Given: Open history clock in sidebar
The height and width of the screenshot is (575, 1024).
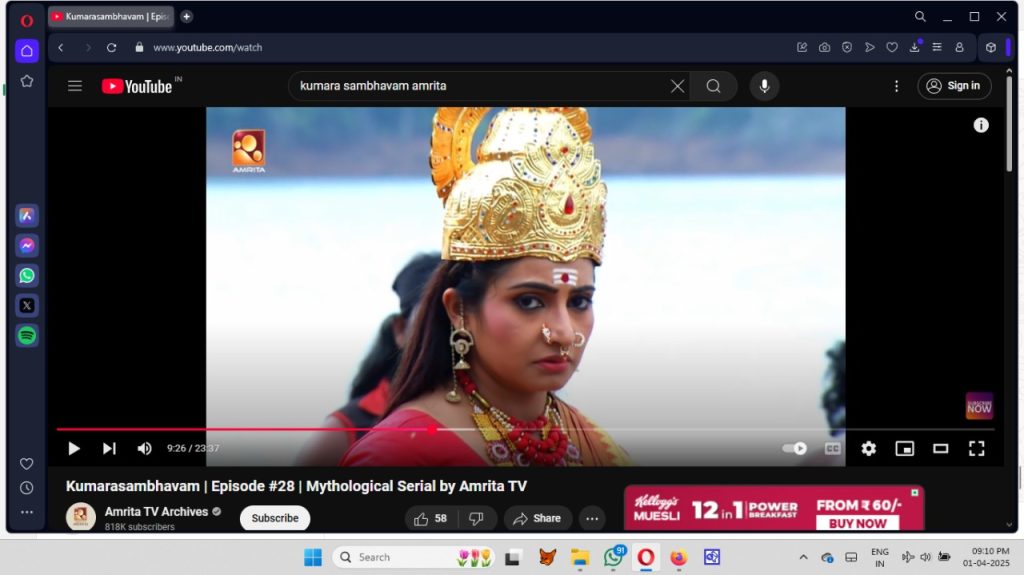Looking at the screenshot, I should (27, 487).
